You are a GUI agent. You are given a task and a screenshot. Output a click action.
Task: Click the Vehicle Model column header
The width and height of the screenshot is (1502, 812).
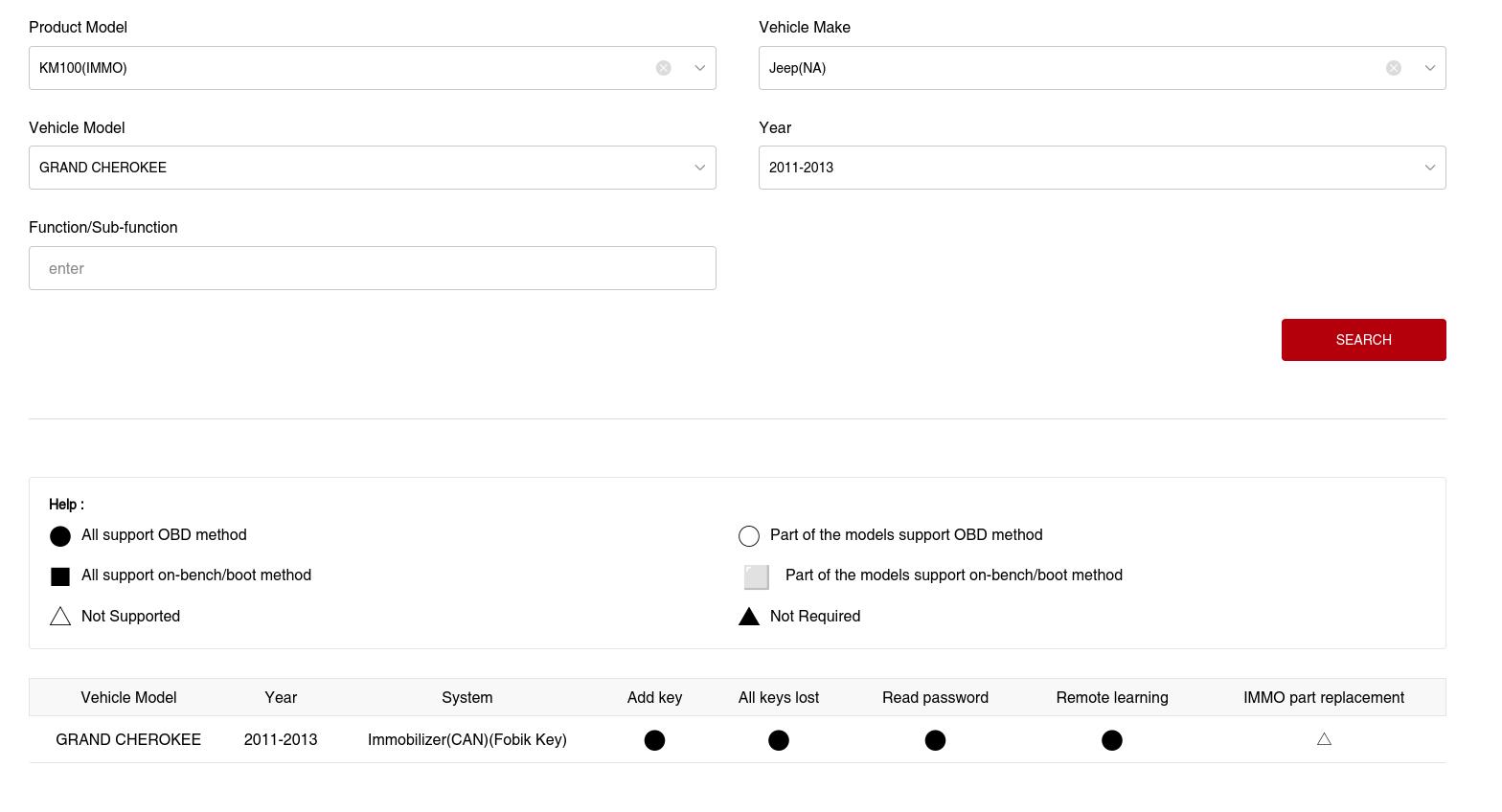pos(128,698)
